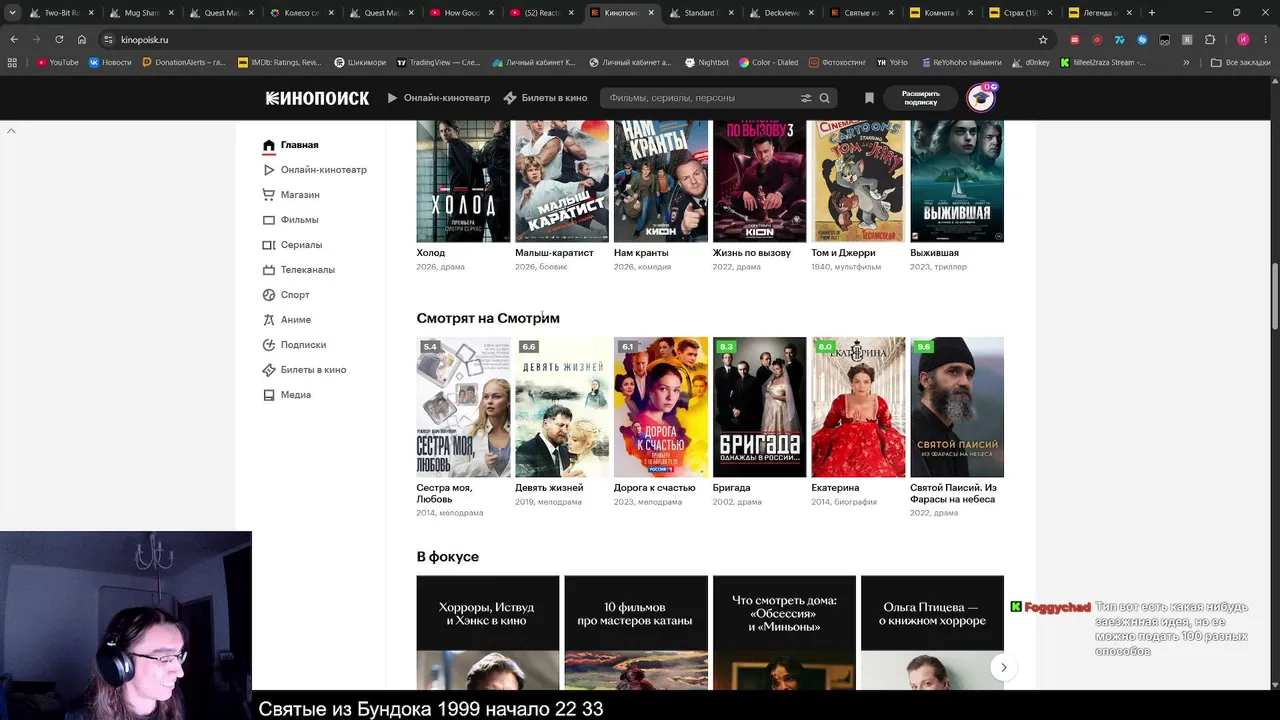Click the kinopoisk.ru address bar
The image size is (1280, 720).
pos(570,40)
